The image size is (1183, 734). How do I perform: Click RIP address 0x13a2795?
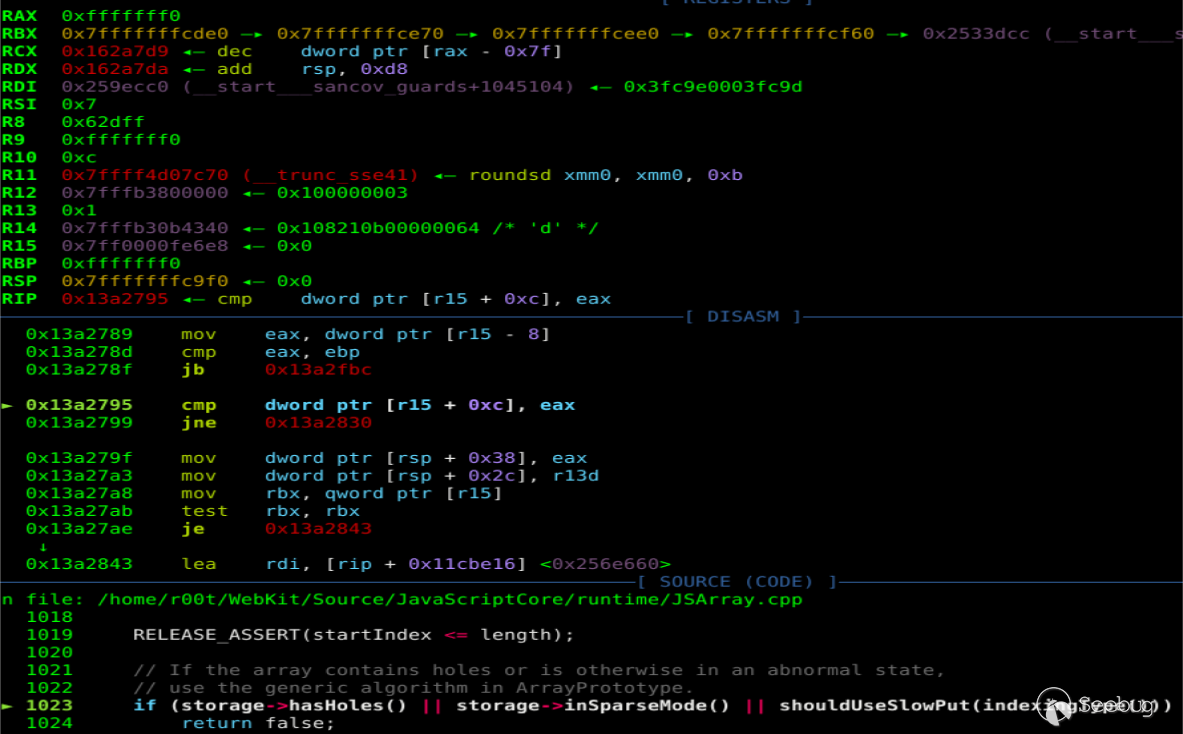click(x=115, y=299)
